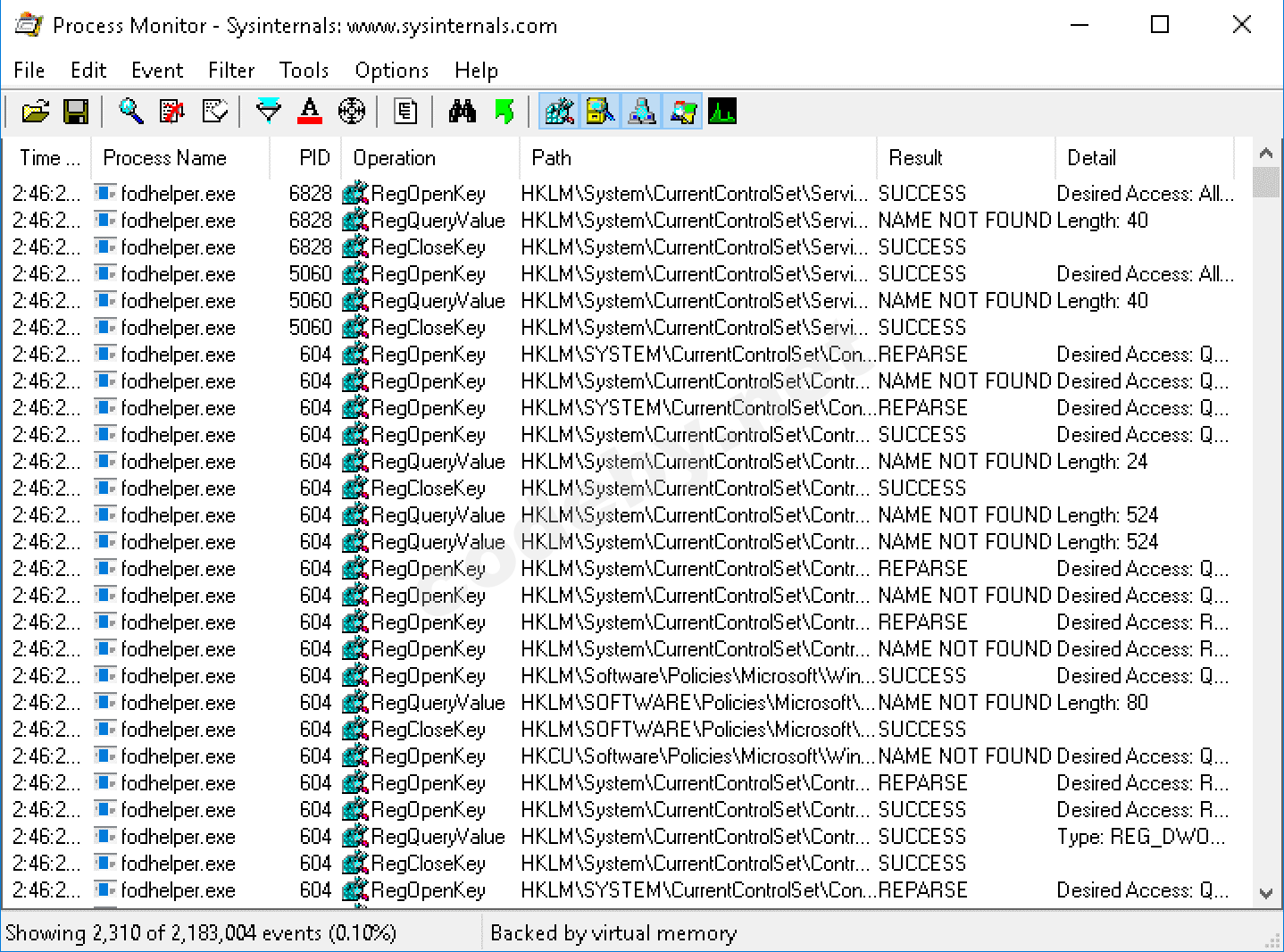Image resolution: width=1284 pixels, height=952 pixels.
Task: Click the HKCU\Software\Policies path cell
Action: tap(698, 756)
